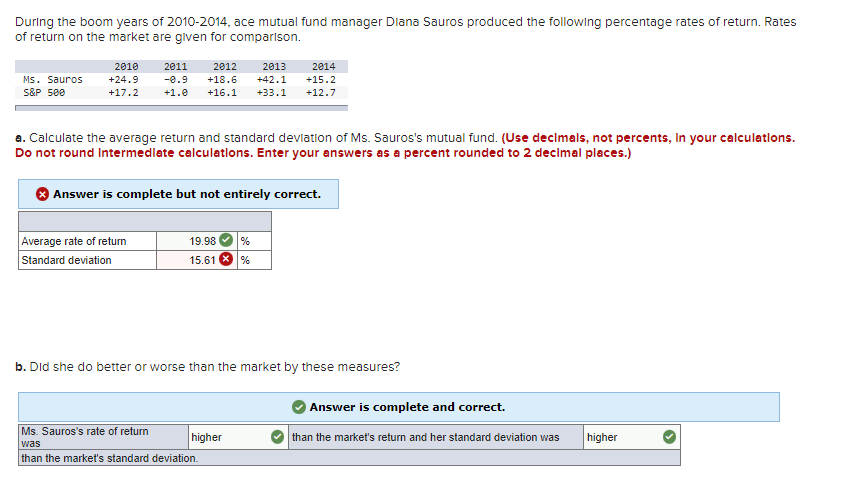Click the check icon in the second 'higher' dropdown
This screenshot has width=849, height=479.
pyautogui.click(x=669, y=437)
